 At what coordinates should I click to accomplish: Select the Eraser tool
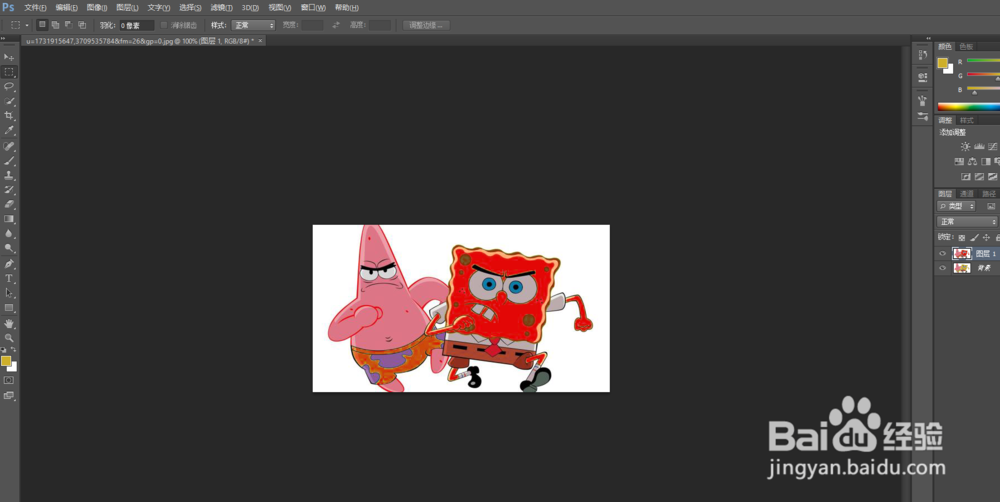[x=9, y=205]
